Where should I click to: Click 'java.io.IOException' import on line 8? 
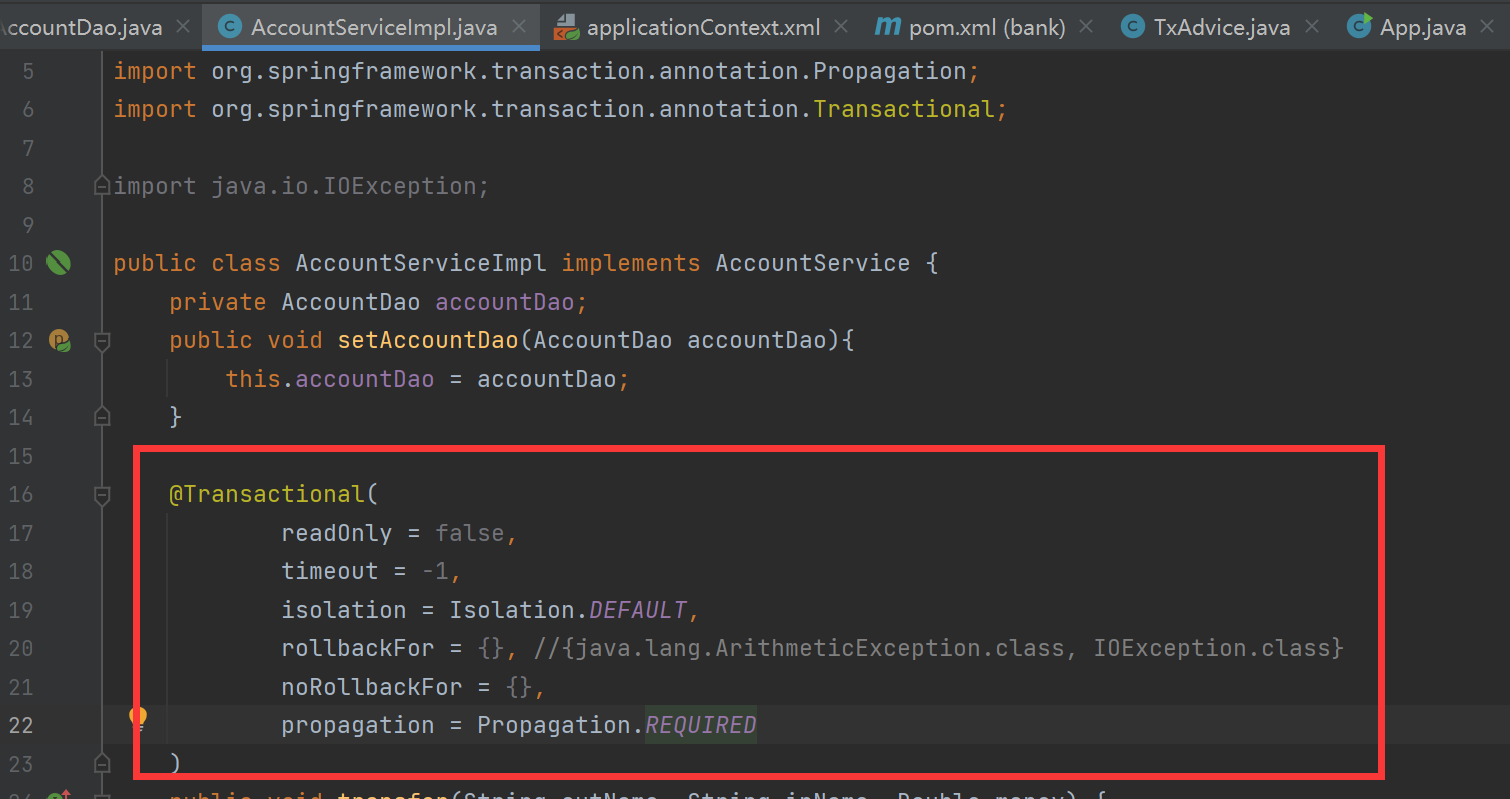click(344, 186)
